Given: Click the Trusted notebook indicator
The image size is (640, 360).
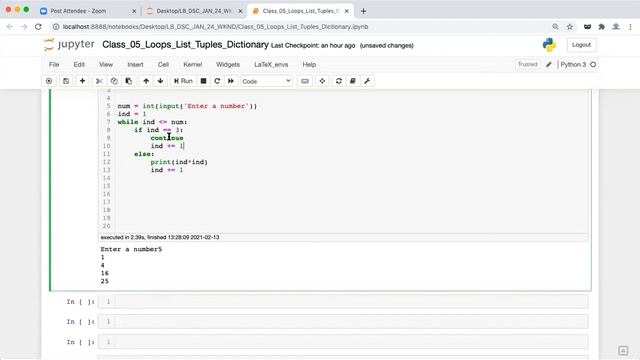Looking at the screenshot, I should (527, 64).
